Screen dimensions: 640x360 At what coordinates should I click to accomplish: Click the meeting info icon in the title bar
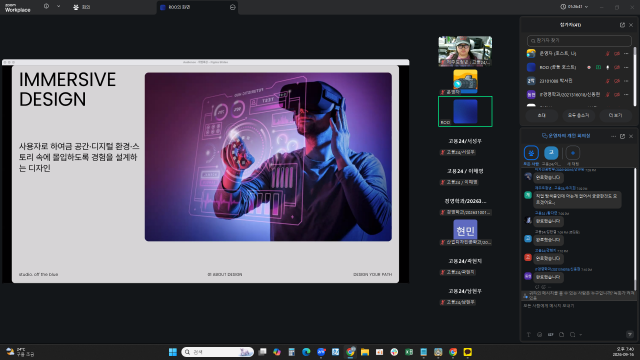(47, 7)
